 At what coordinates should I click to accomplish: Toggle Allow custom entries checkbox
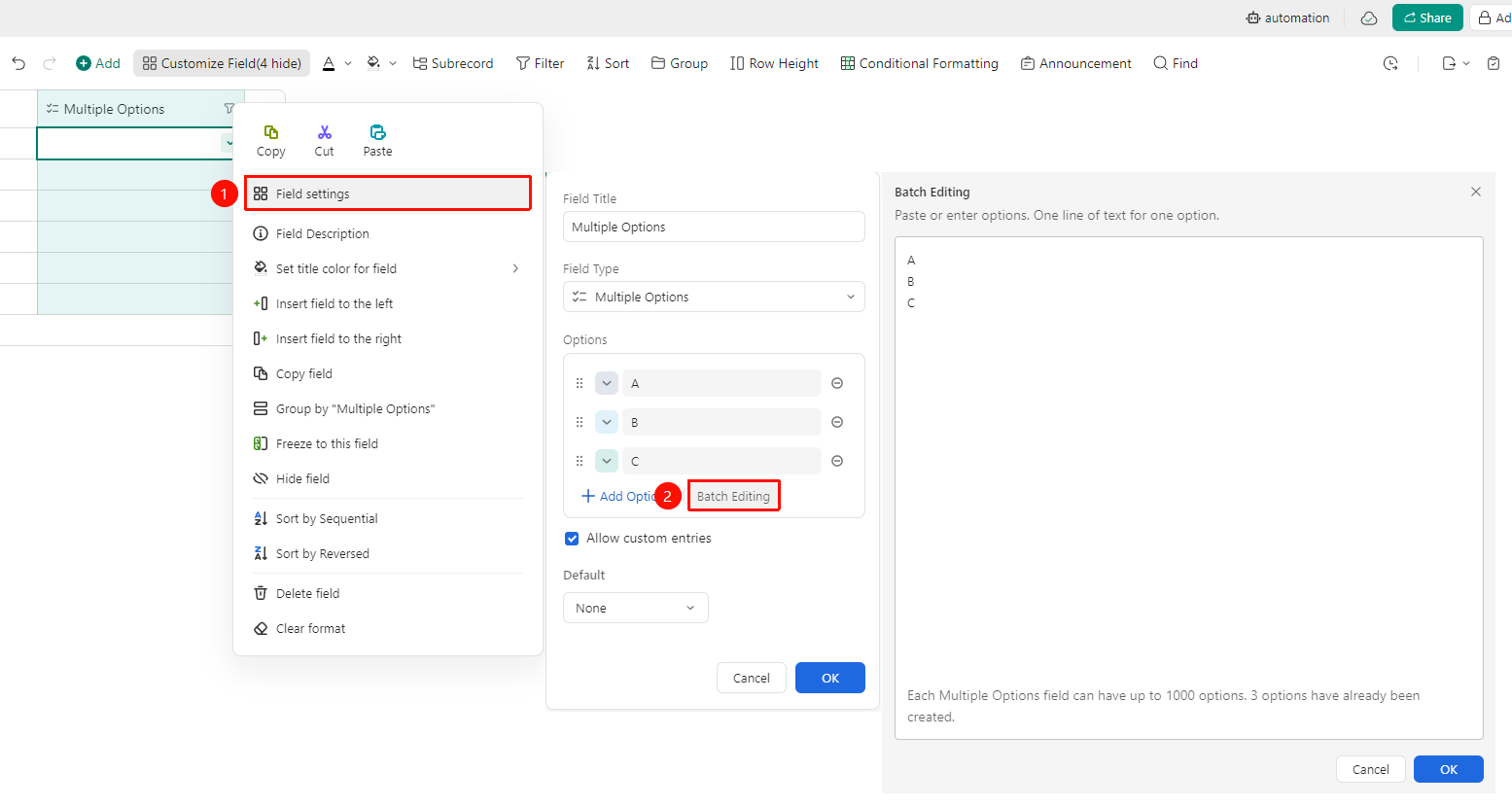572,539
